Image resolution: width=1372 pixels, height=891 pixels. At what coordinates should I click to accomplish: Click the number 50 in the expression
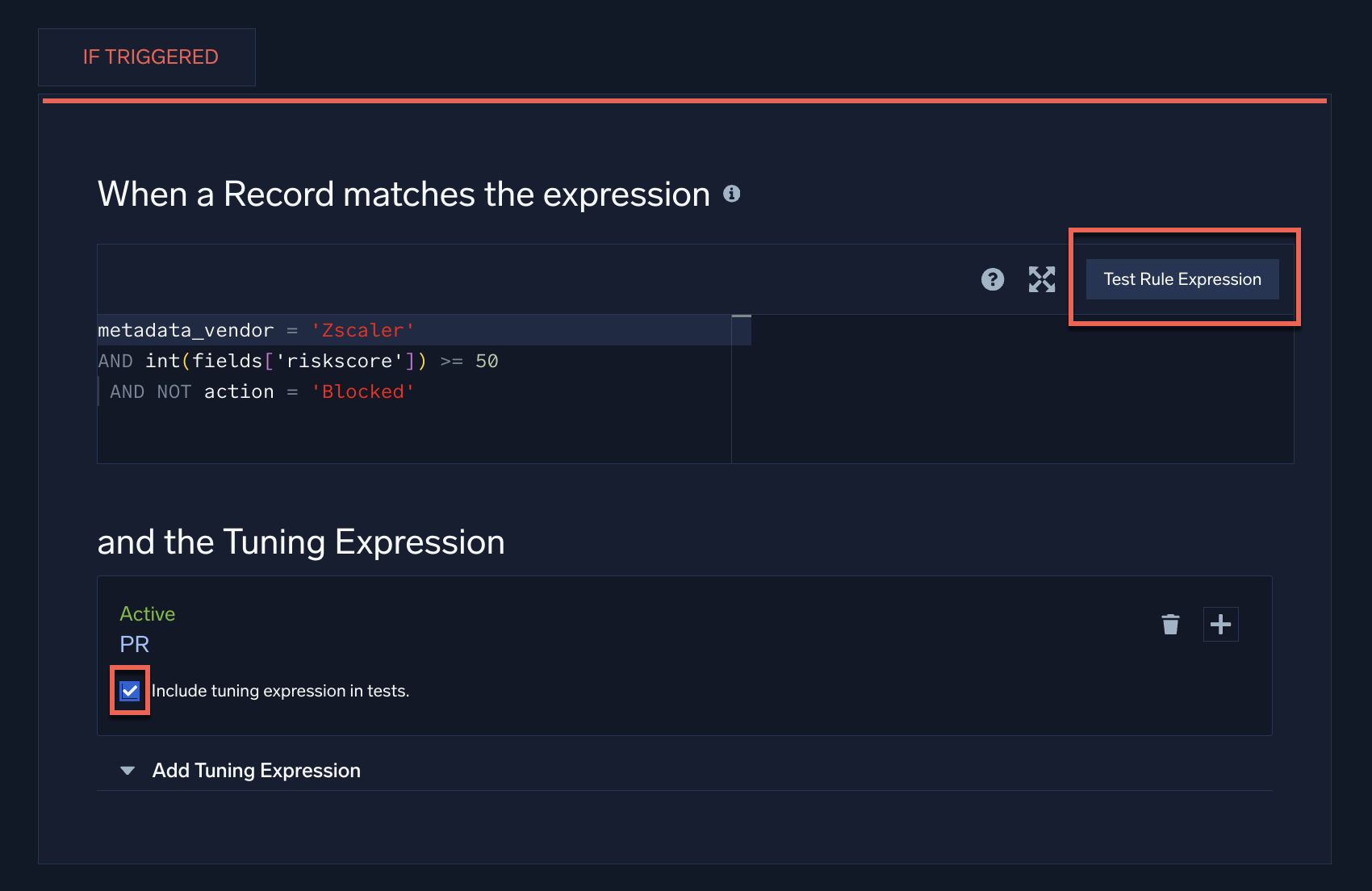pos(487,361)
